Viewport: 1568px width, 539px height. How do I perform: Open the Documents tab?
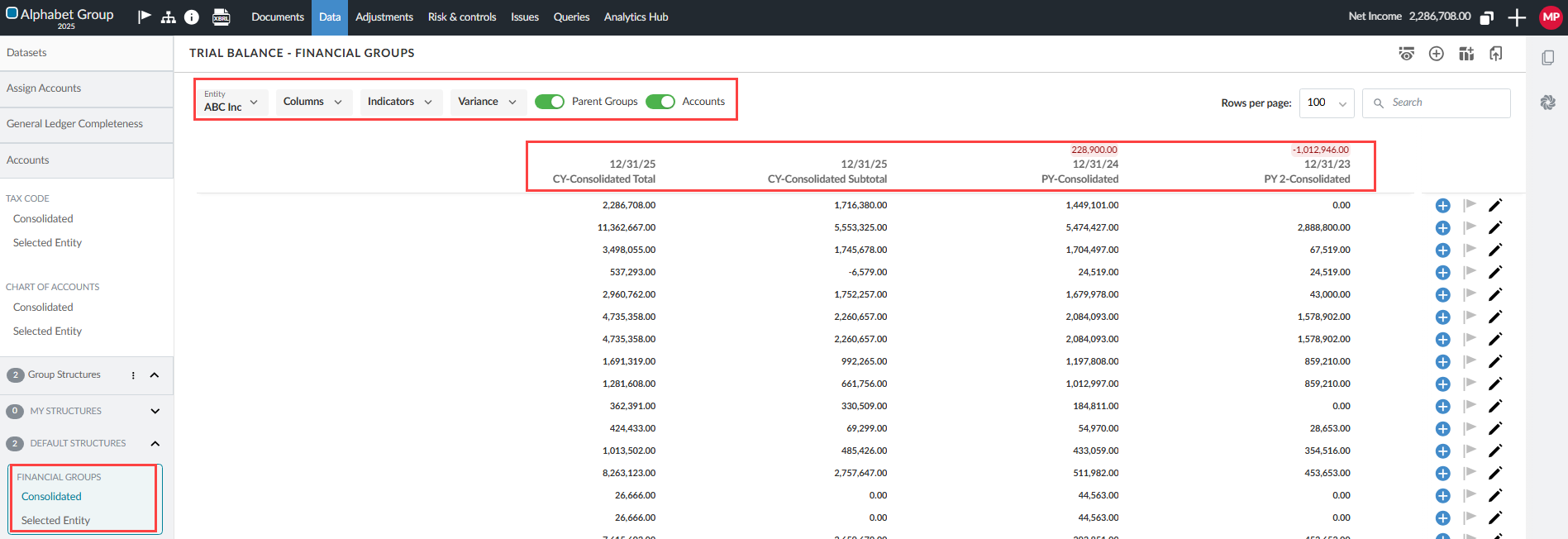[278, 17]
